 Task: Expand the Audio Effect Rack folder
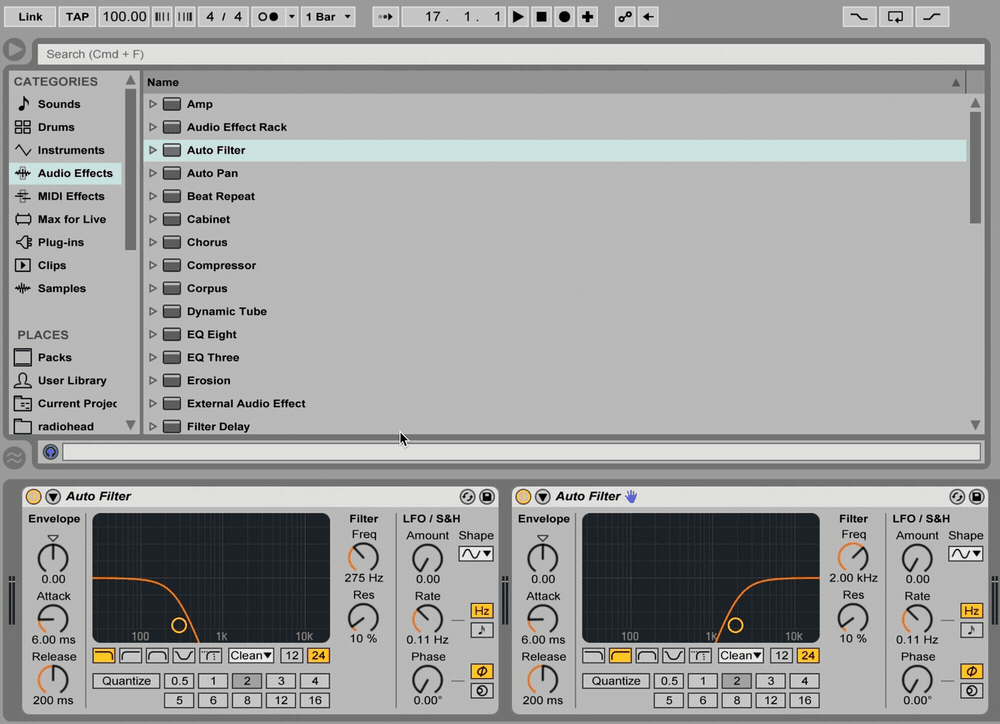[152, 127]
